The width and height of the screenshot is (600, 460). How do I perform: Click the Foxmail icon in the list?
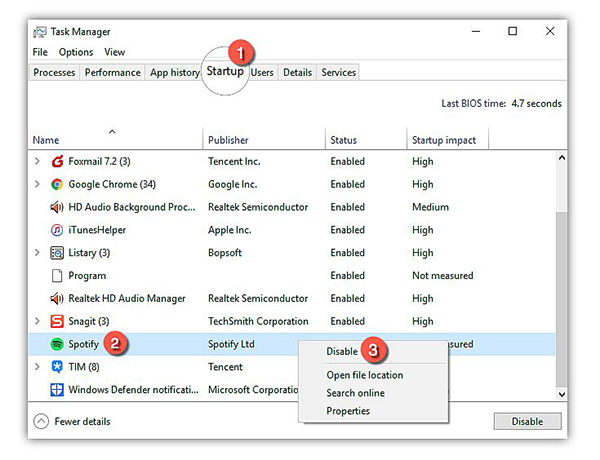57,161
